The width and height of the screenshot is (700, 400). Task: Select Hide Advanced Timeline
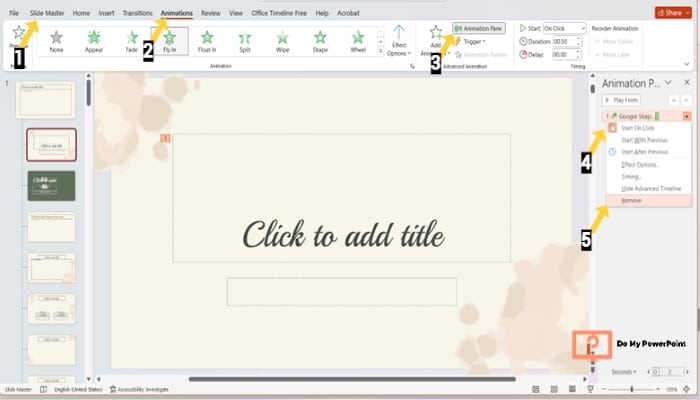pos(649,188)
